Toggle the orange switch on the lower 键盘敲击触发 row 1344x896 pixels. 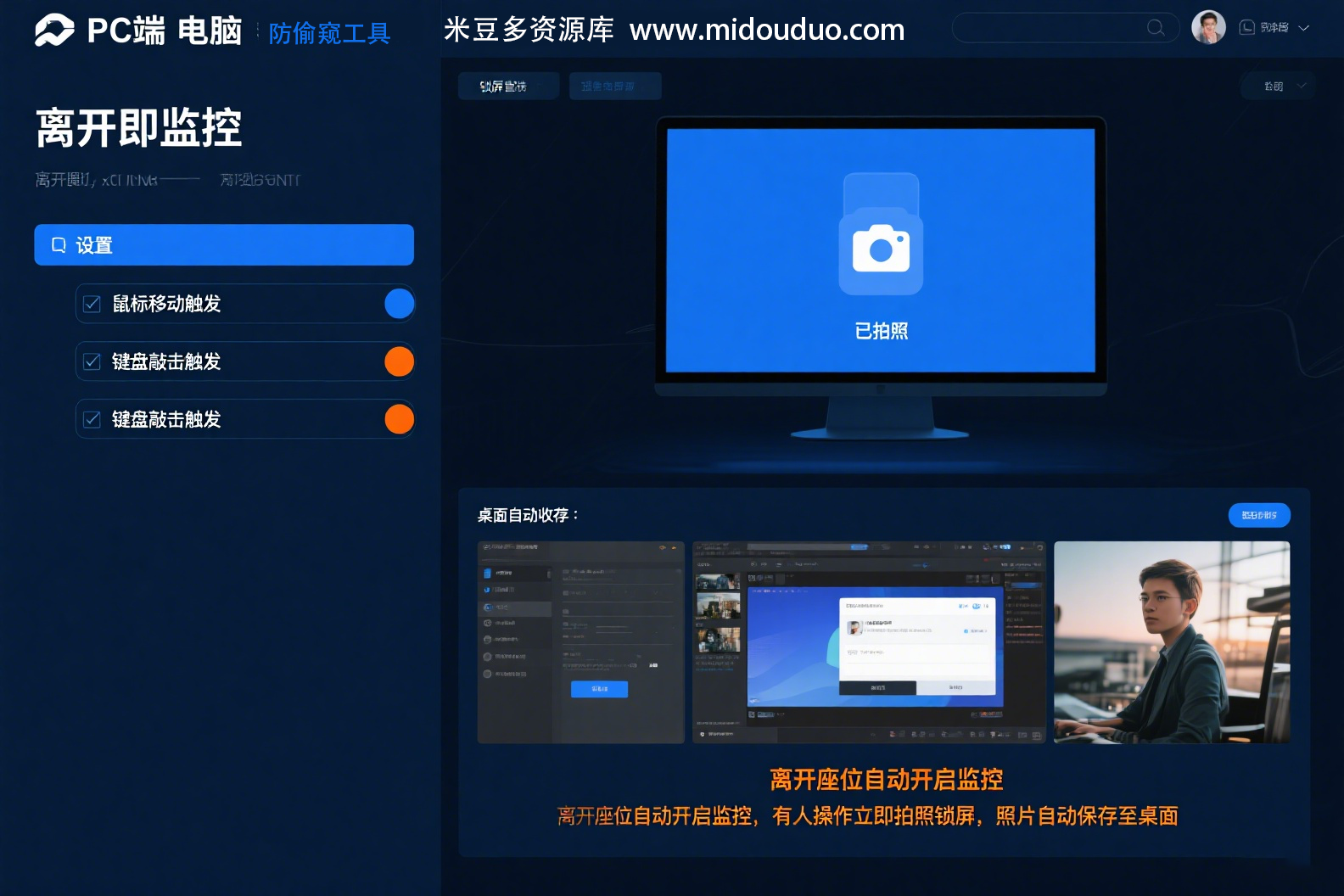coord(399,419)
